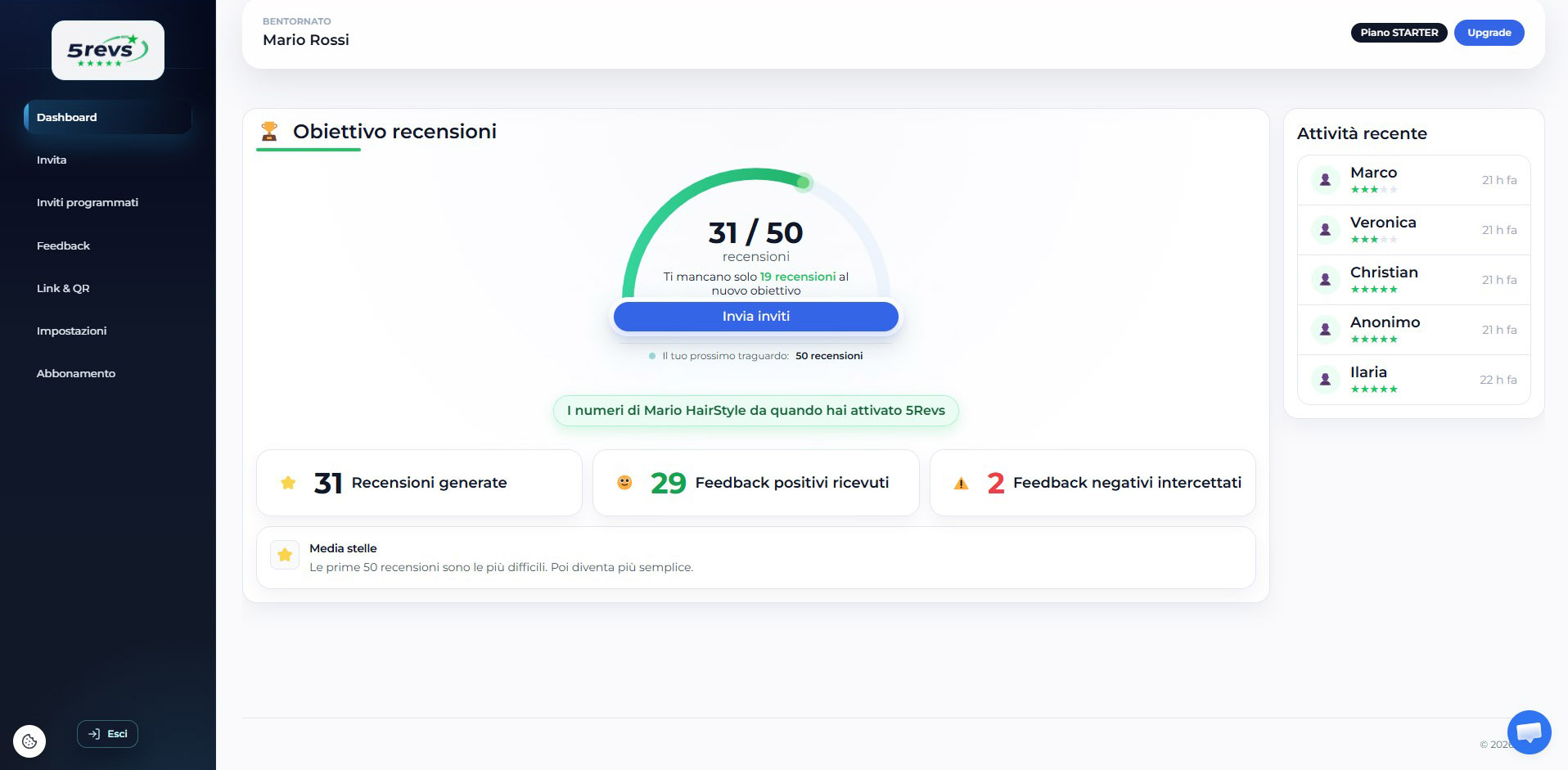This screenshot has width=1568, height=770.
Task: Log out with the Esci button
Action: coord(107,734)
